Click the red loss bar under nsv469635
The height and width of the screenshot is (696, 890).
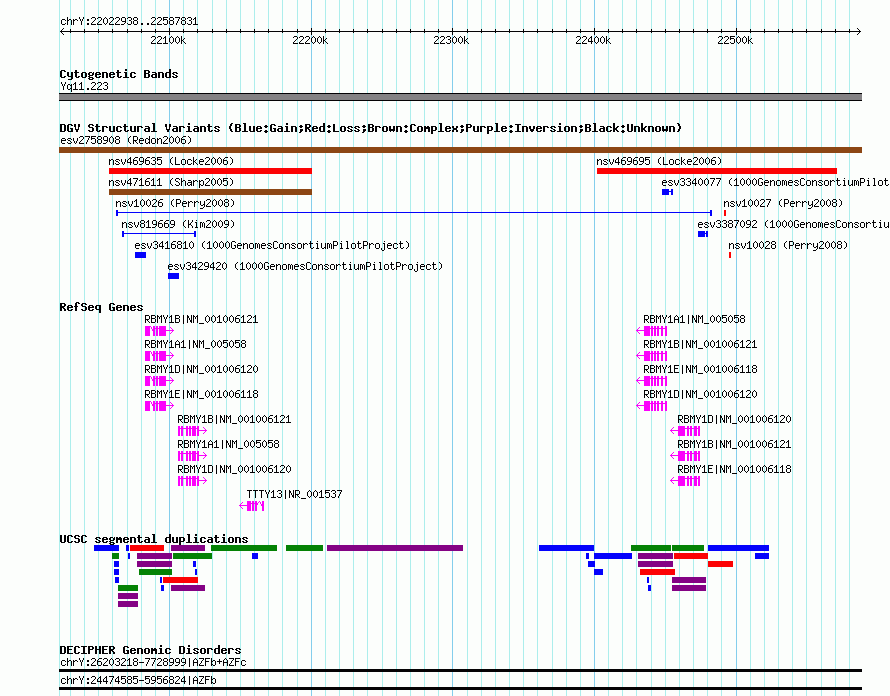pos(210,171)
